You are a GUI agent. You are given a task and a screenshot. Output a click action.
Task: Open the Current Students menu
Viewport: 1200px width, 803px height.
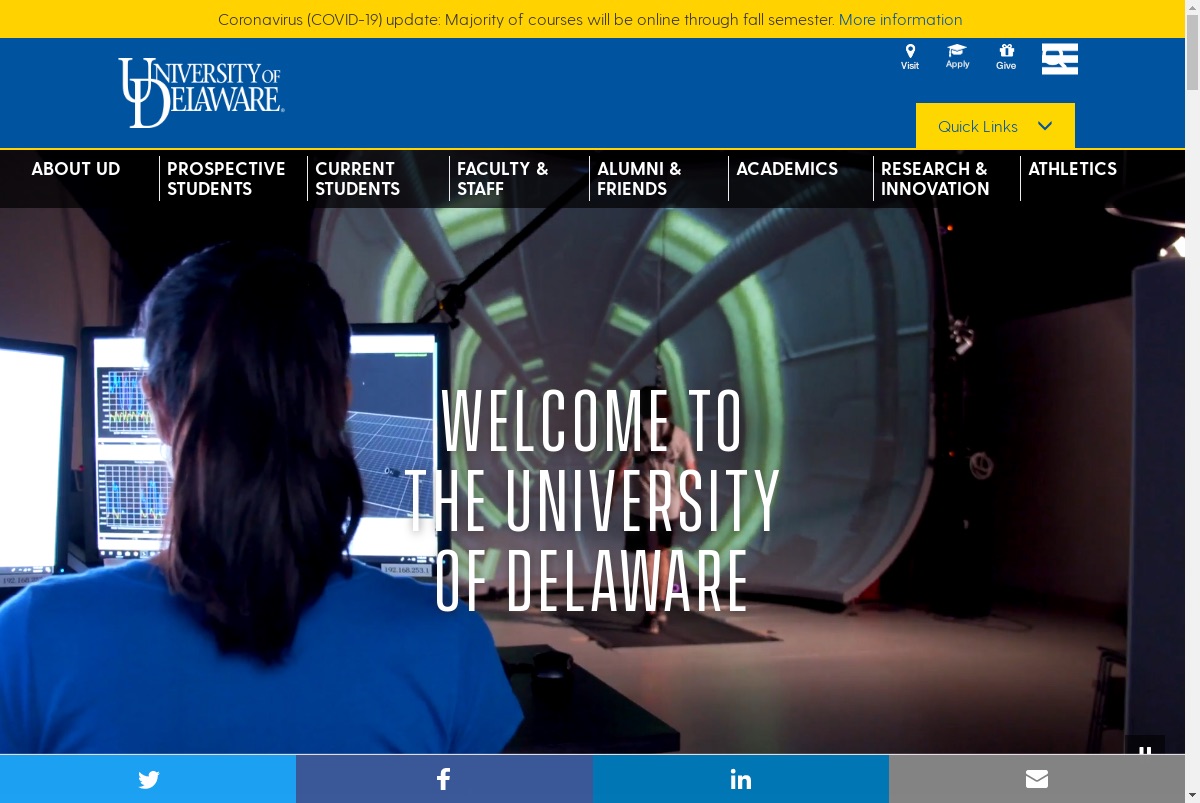358,179
